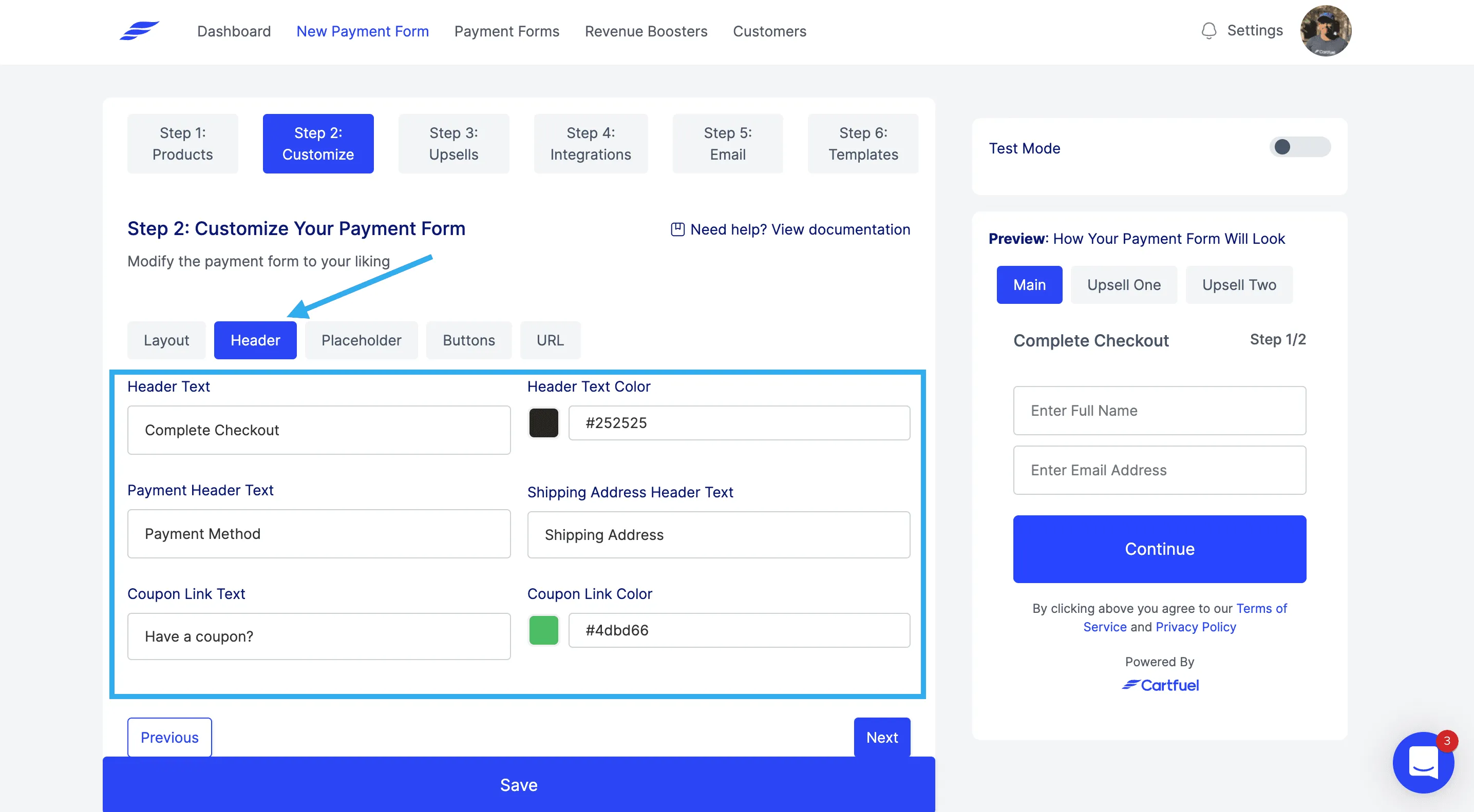Click the Header Text input field
The width and height of the screenshot is (1474, 812).
pos(319,430)
